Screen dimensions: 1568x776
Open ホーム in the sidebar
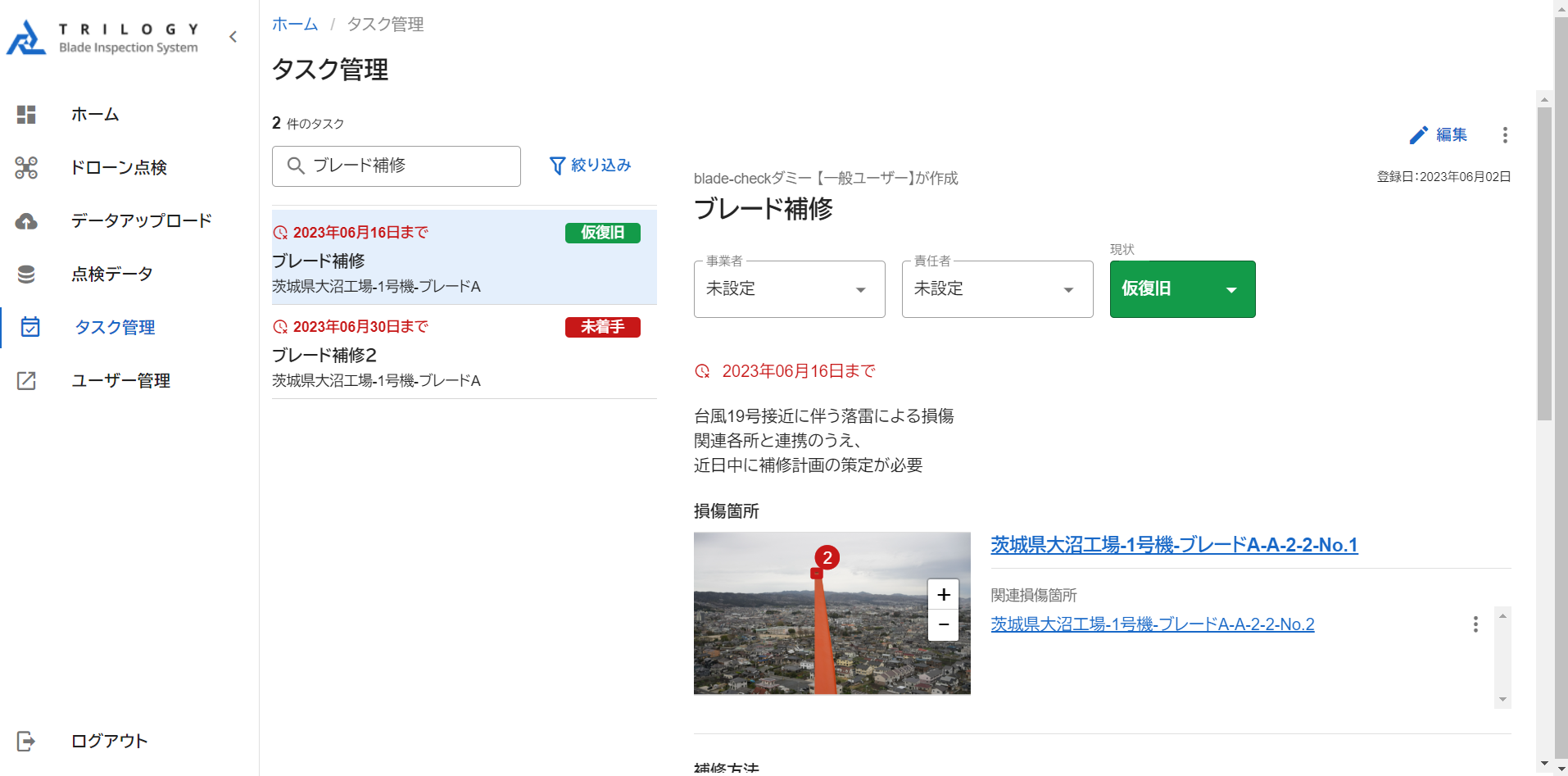pyautogui.click(x=95, y=115)
